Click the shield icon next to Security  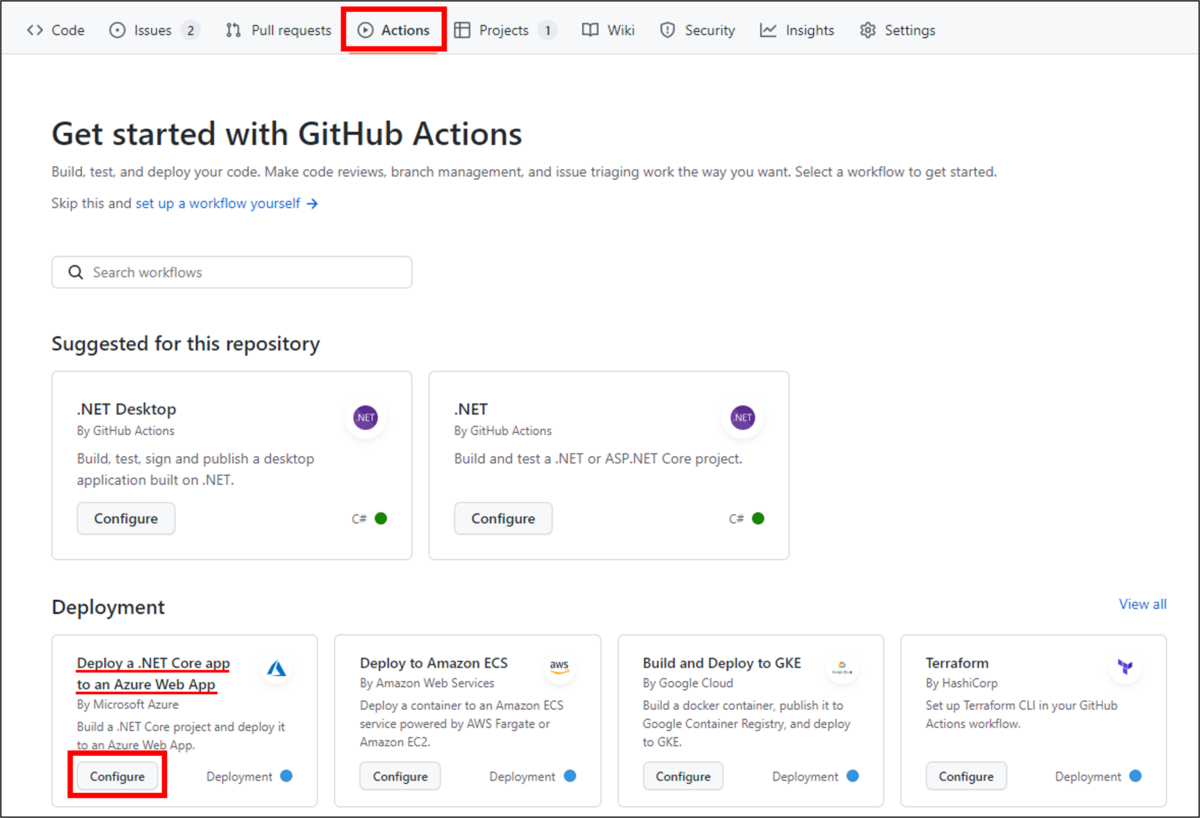click(667, 30)
